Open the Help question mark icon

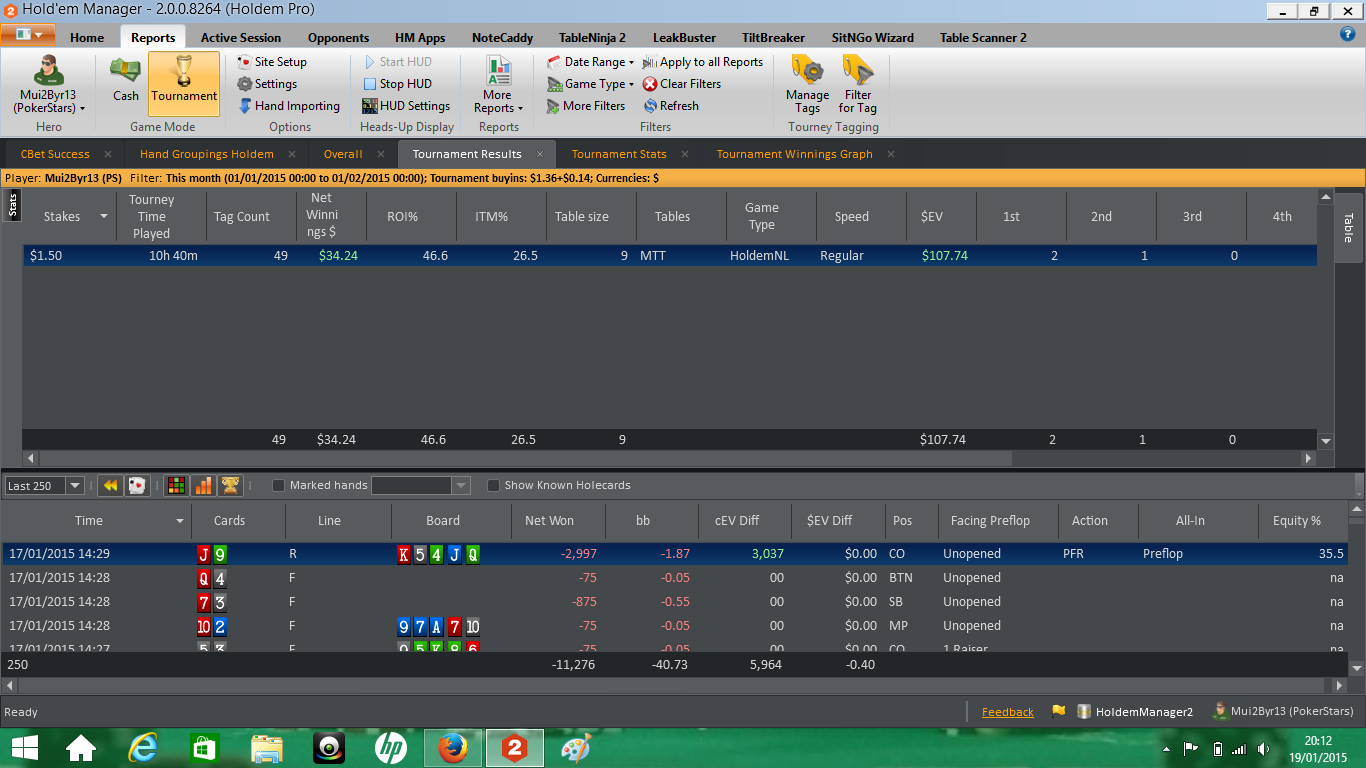(1347, 34)
